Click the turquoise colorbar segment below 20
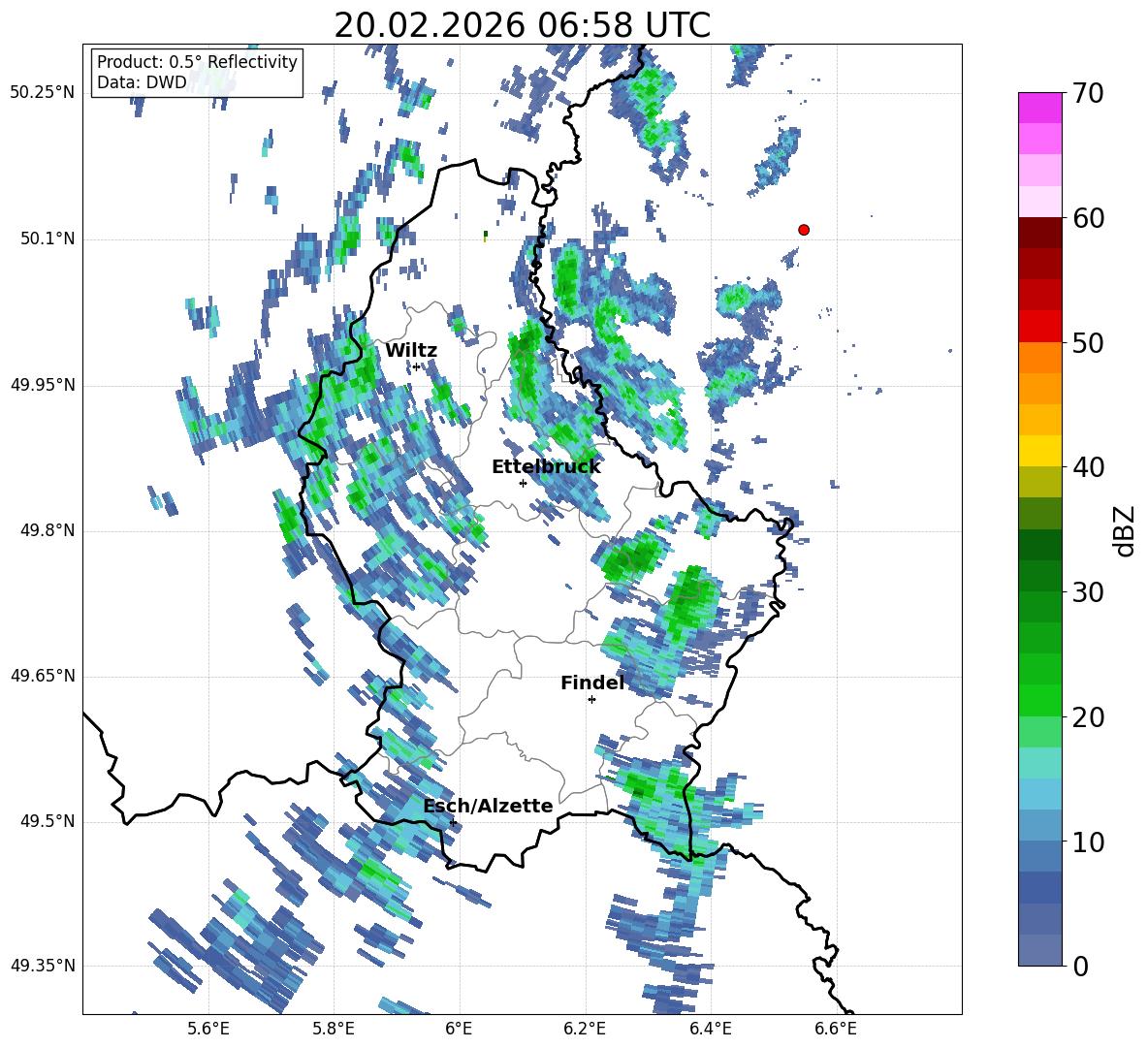This screenshot has height=1048, width=1148. (x=1039, y=763)
